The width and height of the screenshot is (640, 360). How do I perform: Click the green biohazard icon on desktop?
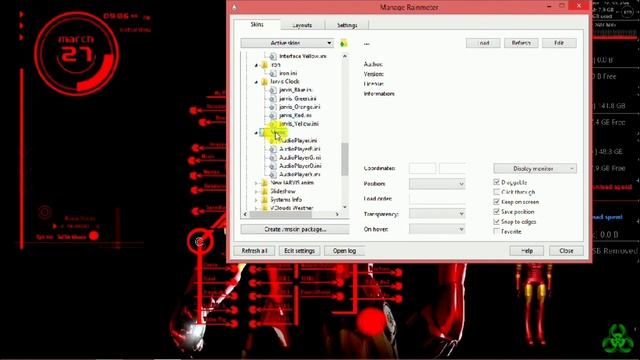coord(617,339)
